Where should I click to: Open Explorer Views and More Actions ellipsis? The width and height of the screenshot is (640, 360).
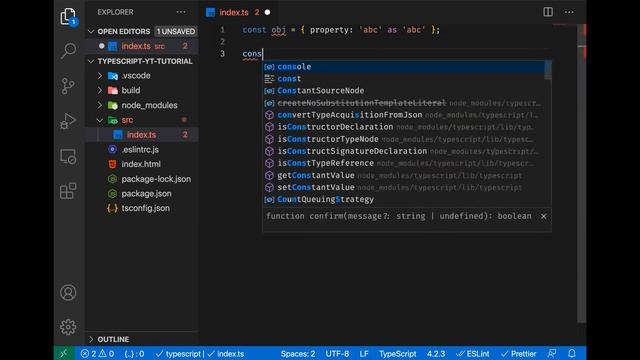click(x=181, y=12)
